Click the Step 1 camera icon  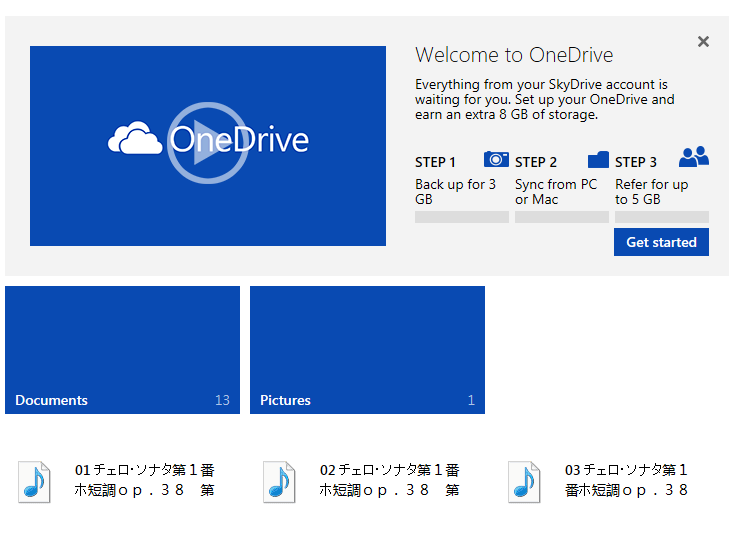[496, 159]
